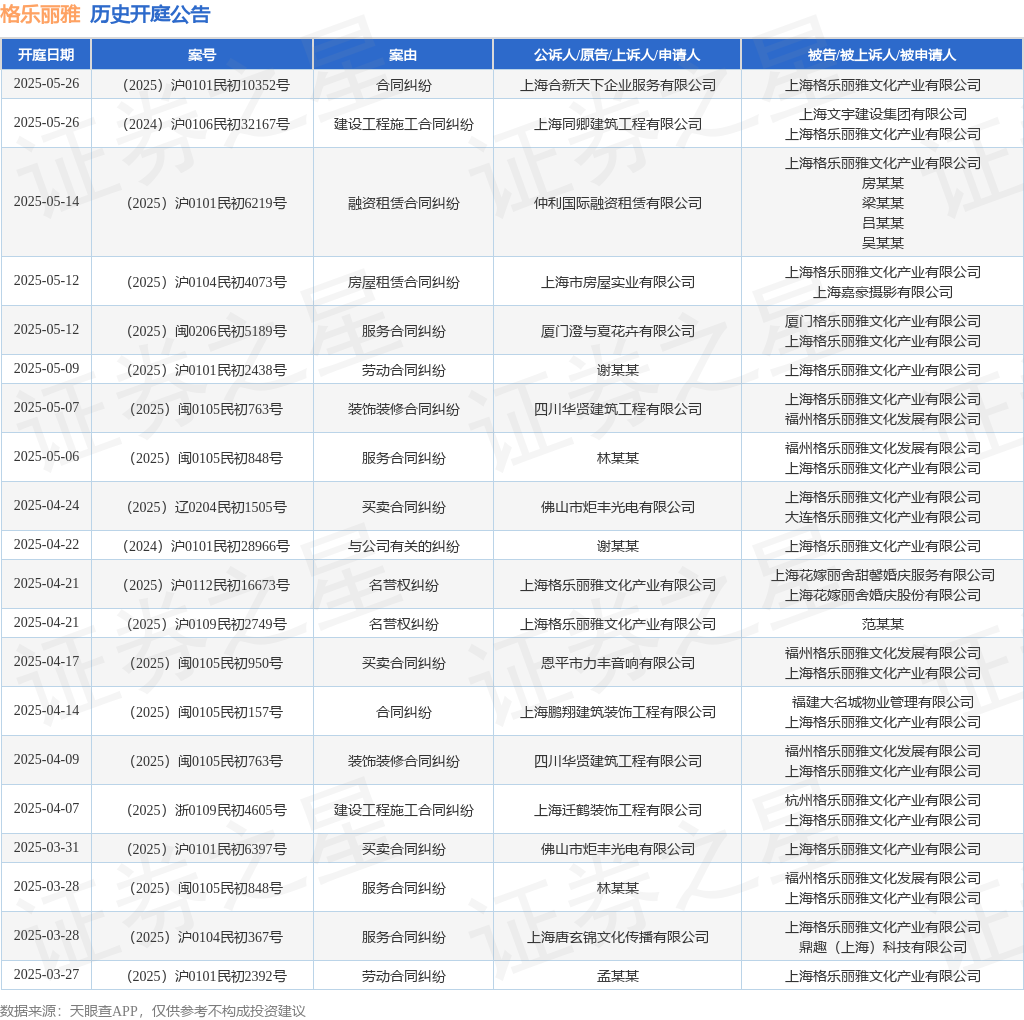Click defendant 厦门格乐丽雅文化产业有限公司
1024x1020 pixels.
[883, 321]
